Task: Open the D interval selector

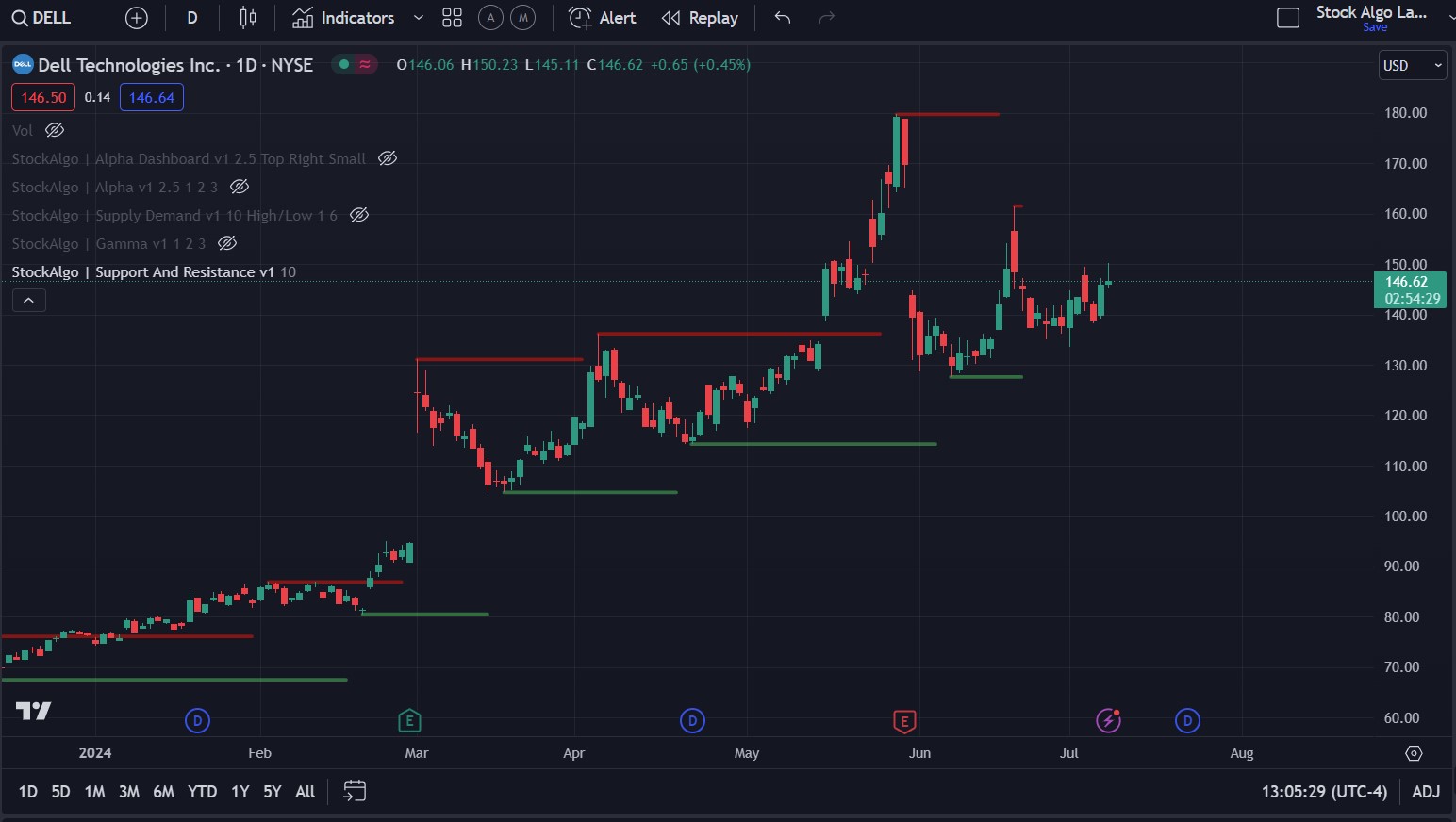Action: click(x=192, y=18)
